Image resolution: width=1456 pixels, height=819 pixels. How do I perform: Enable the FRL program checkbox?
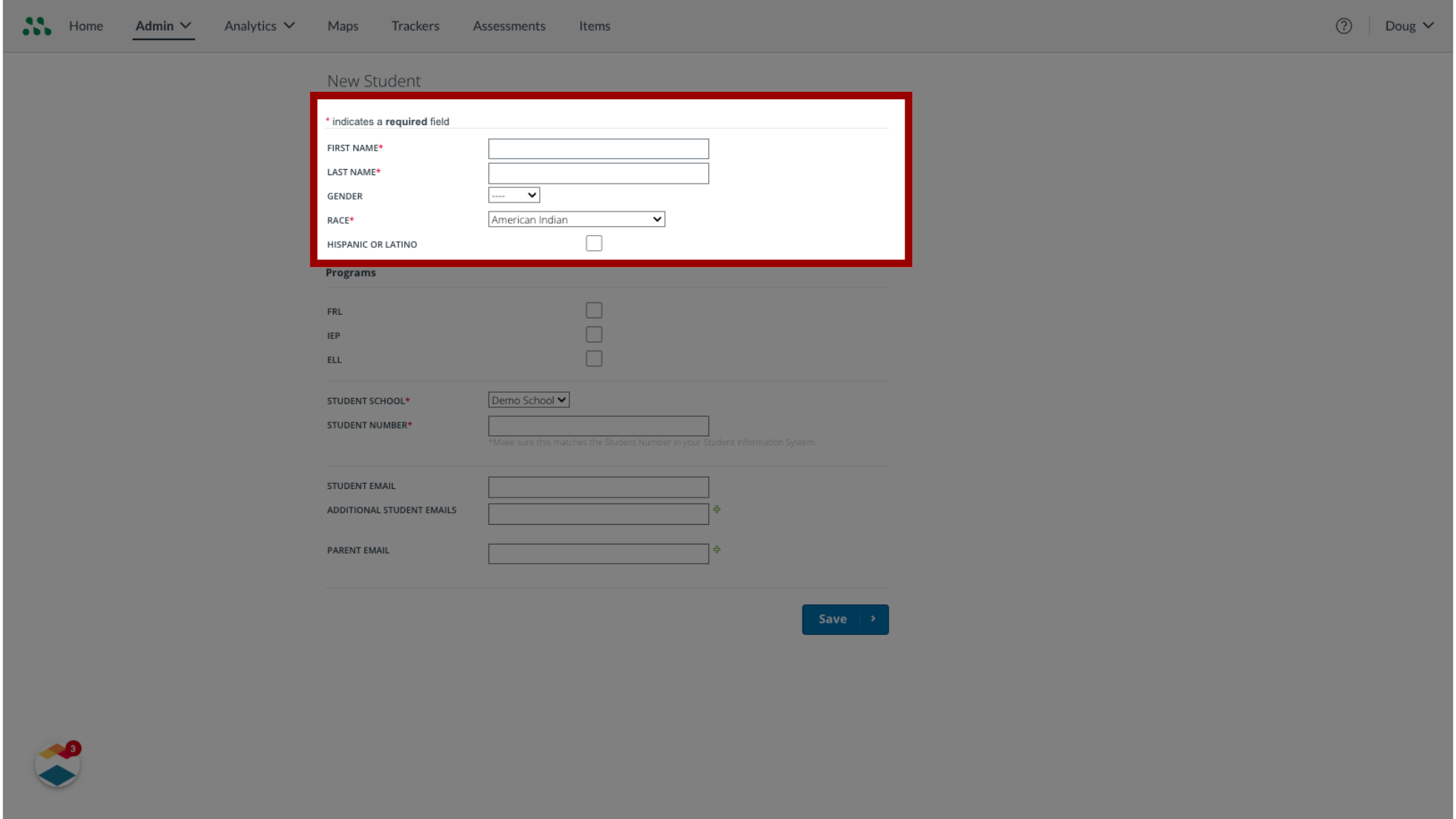pos(594,310)
